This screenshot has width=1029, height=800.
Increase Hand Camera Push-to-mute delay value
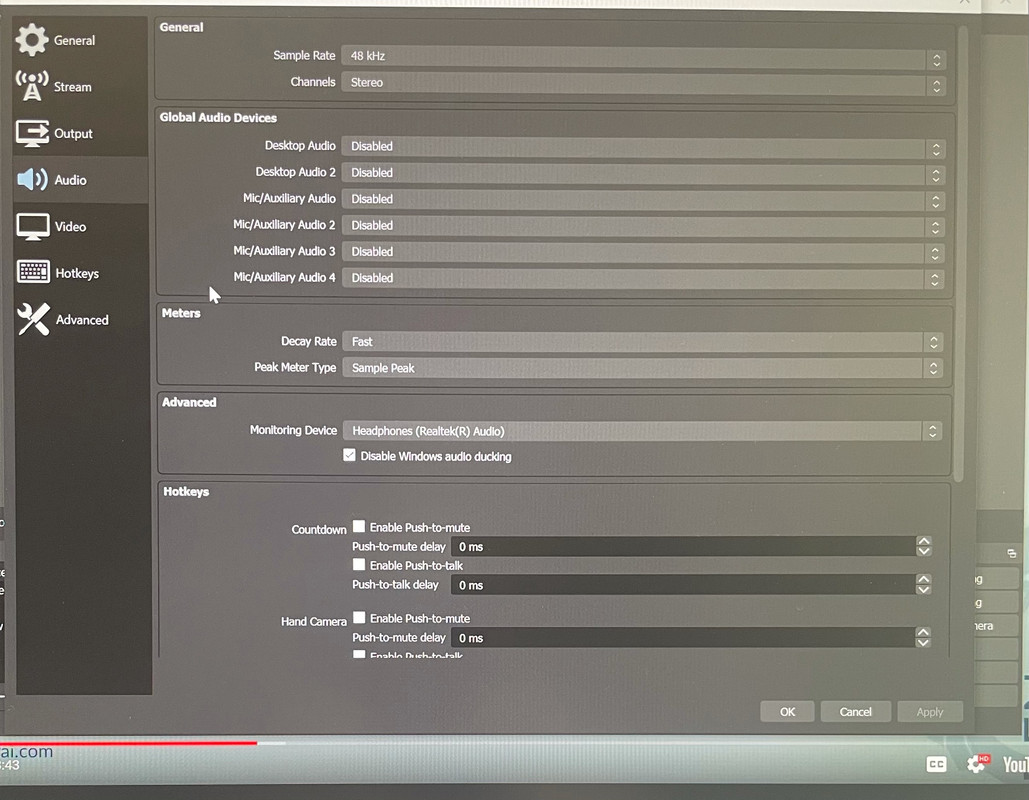[x=923, y=632]
